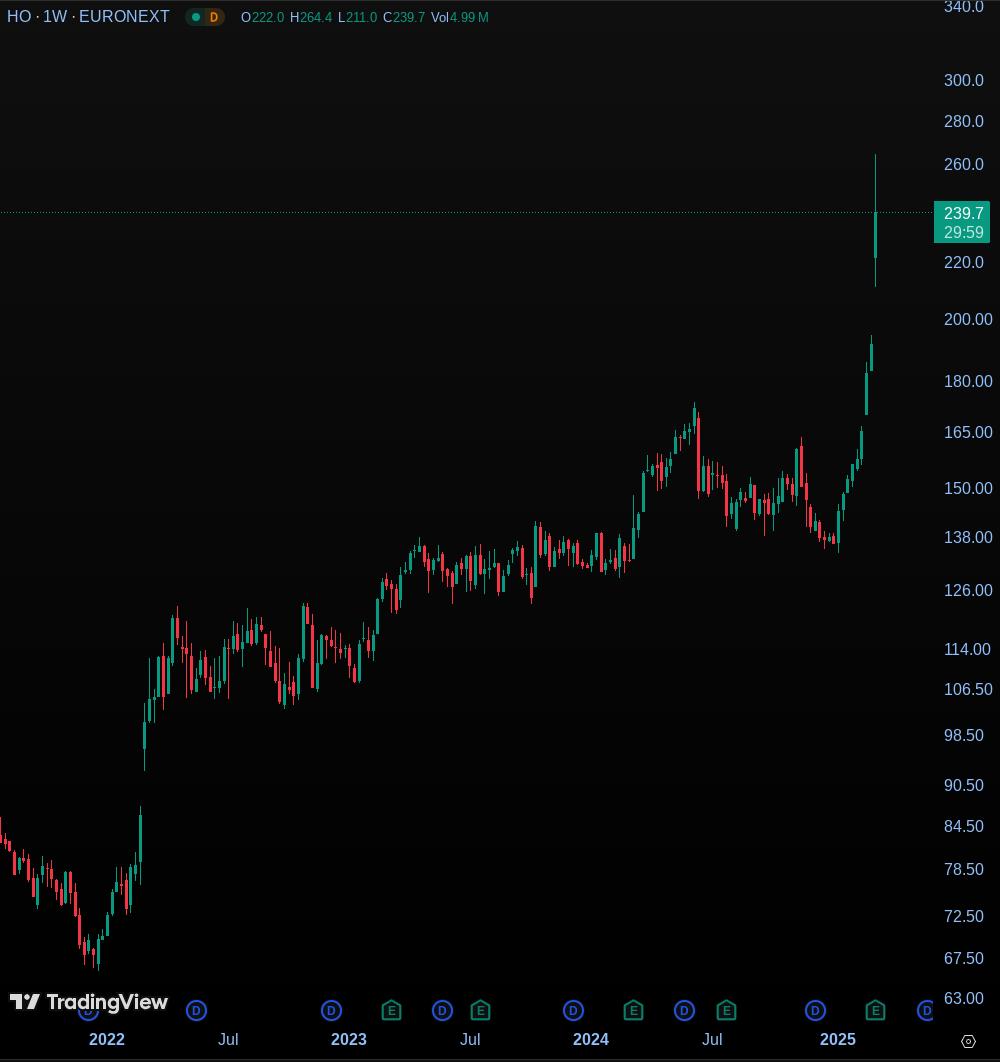This screenshot has height=1062, width=1000.
Task: Click earnings E marker just after 2025 label
Action: [x=875, y=1011]
